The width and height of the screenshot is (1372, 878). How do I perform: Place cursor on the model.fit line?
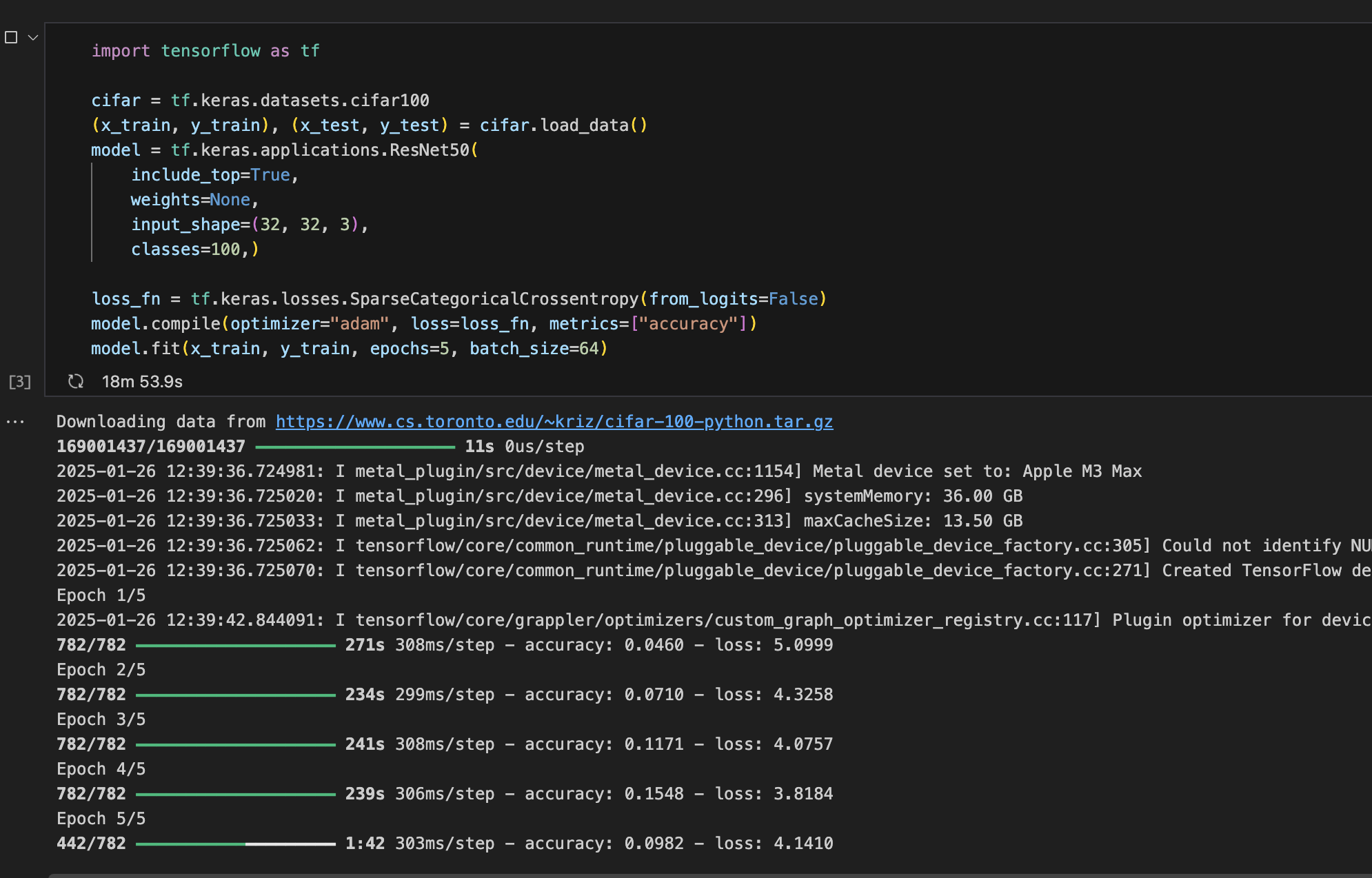tap(348, 349)
